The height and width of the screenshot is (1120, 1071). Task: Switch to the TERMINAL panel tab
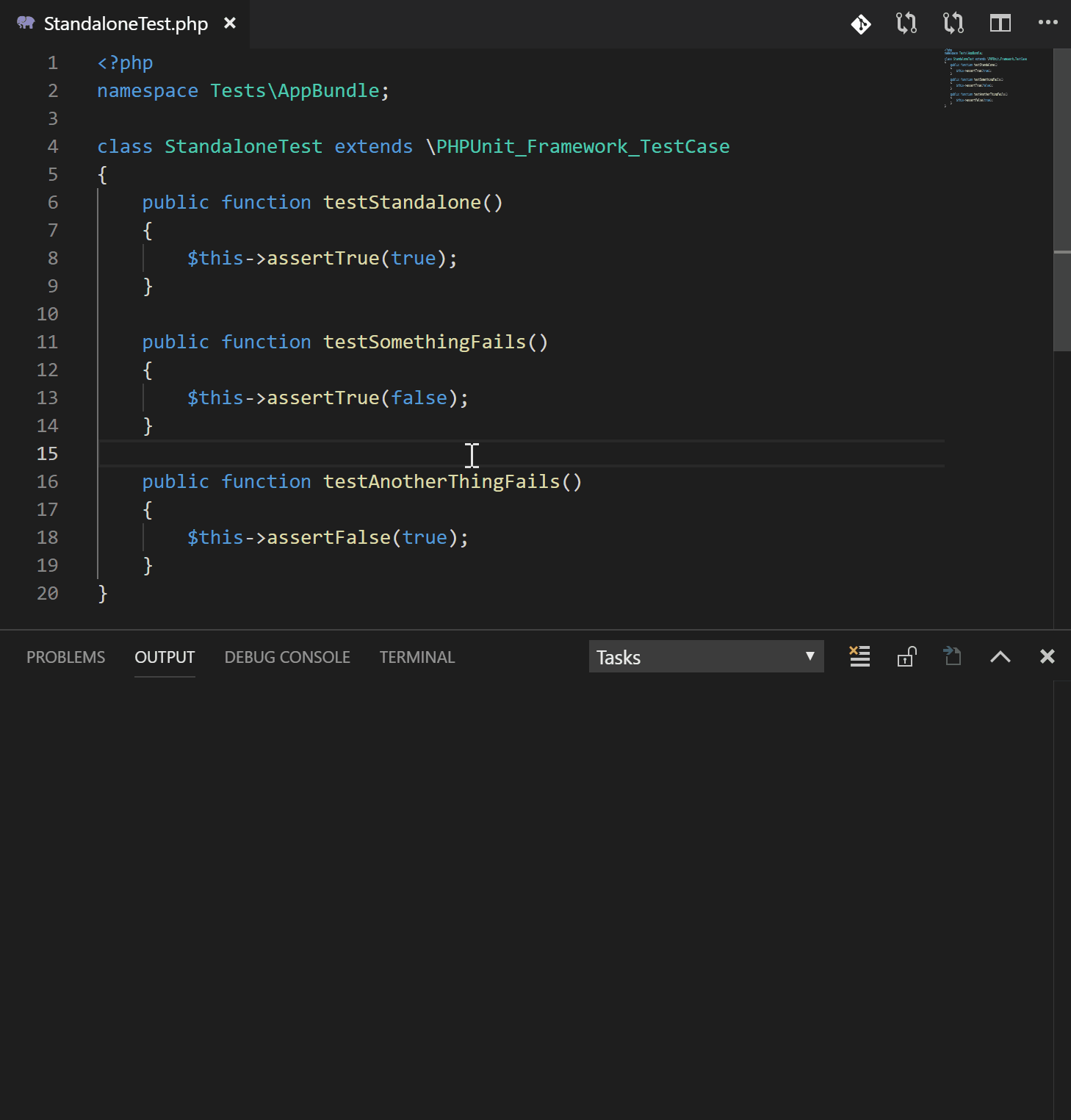click(x=417, y=657)
